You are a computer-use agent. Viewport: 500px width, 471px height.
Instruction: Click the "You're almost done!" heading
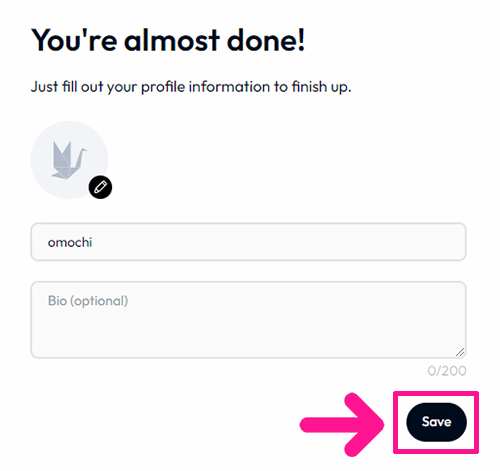168,40
